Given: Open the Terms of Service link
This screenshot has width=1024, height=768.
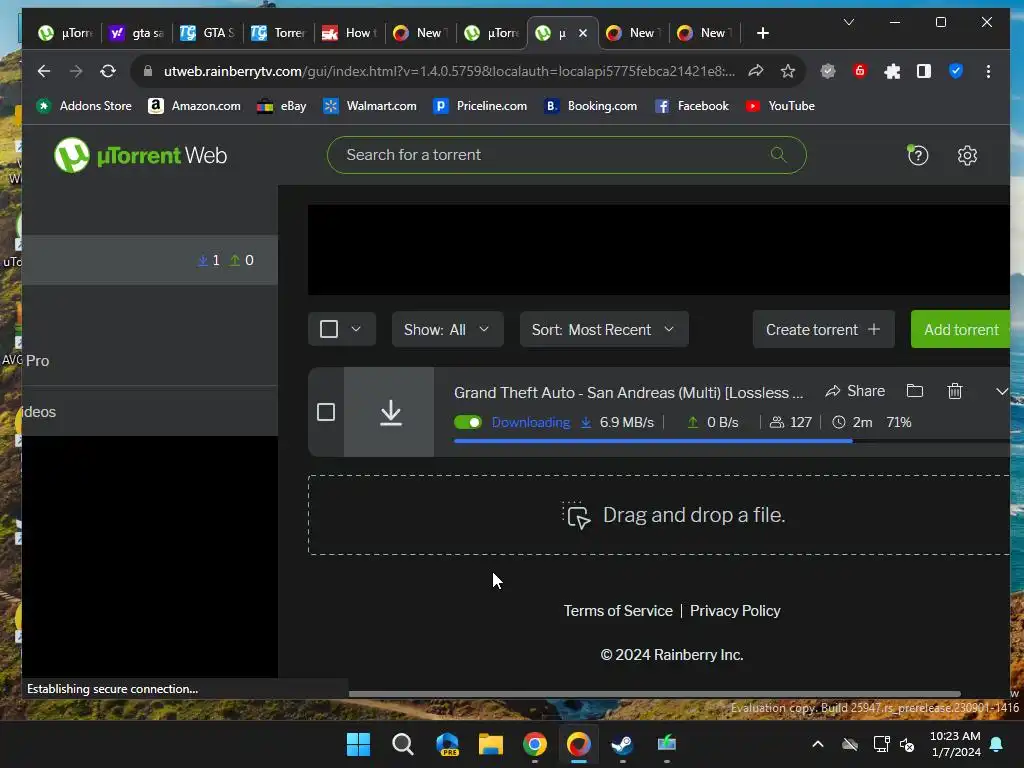Looking at the screenshot, I should (618, 611).
